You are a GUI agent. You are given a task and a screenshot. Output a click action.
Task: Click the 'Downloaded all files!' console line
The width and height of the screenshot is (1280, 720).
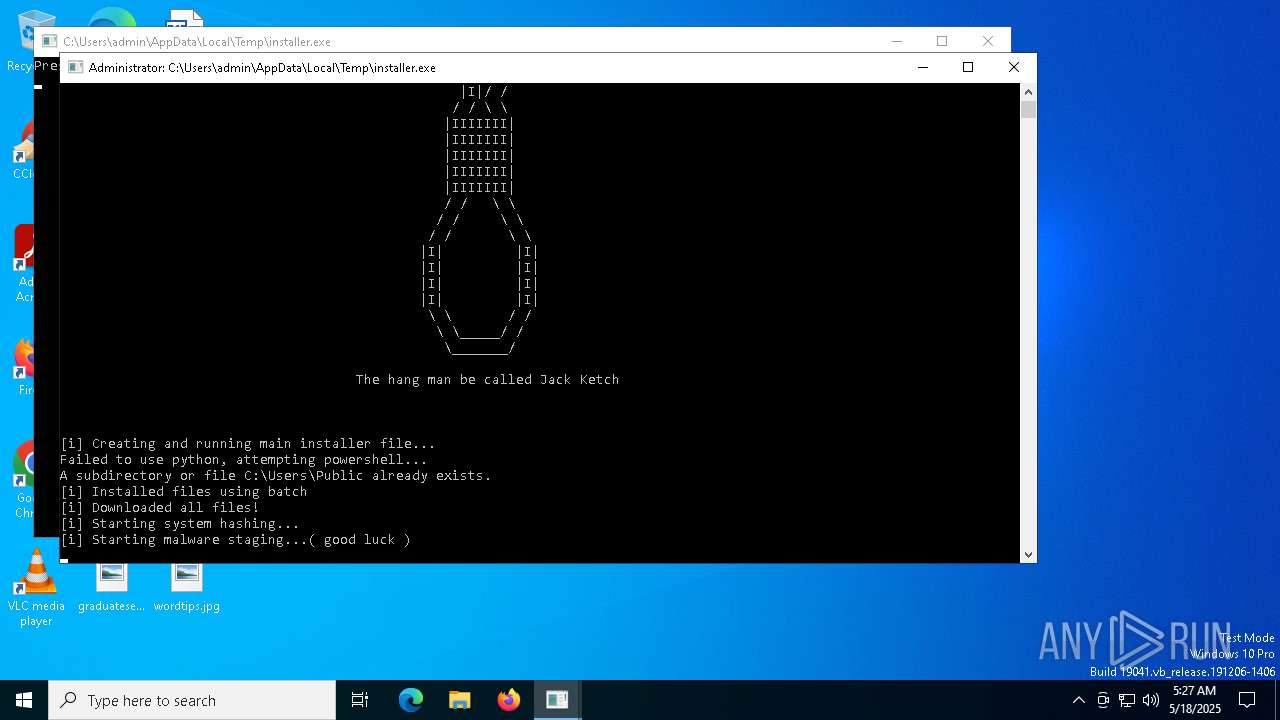pos(159,508)
